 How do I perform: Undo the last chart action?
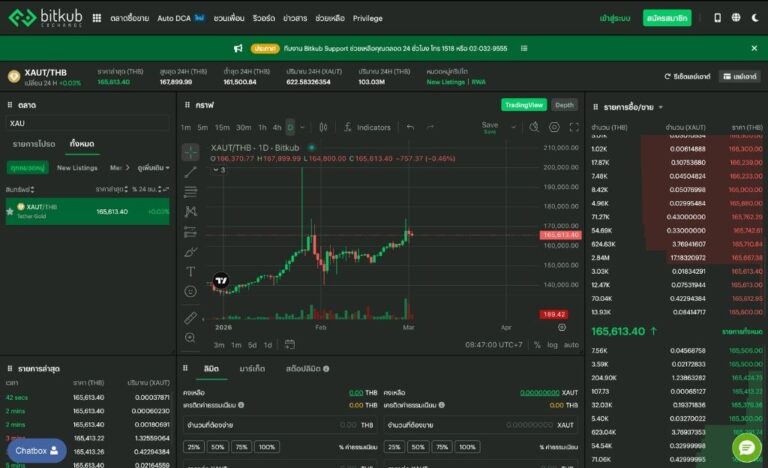[x=410, y=127]
